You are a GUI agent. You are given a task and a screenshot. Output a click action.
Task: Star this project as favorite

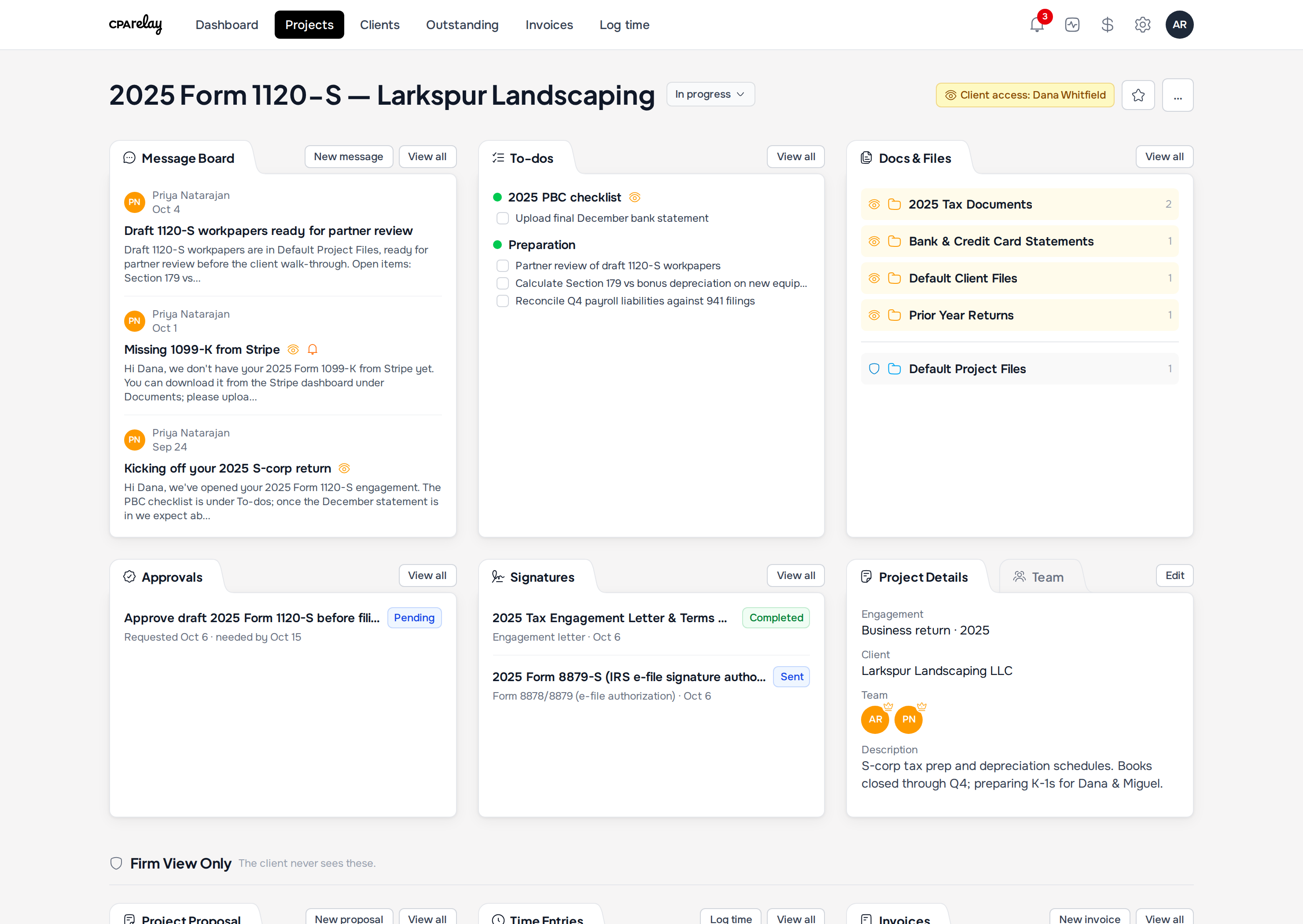(x=1138, y=95)
